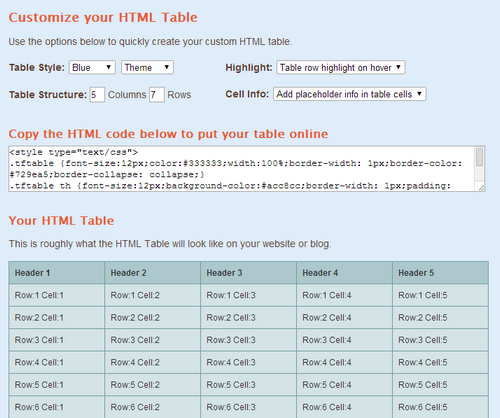Click the 'Copy the HTML code below' heading
500x418 pixels.
tap(168, 134)
